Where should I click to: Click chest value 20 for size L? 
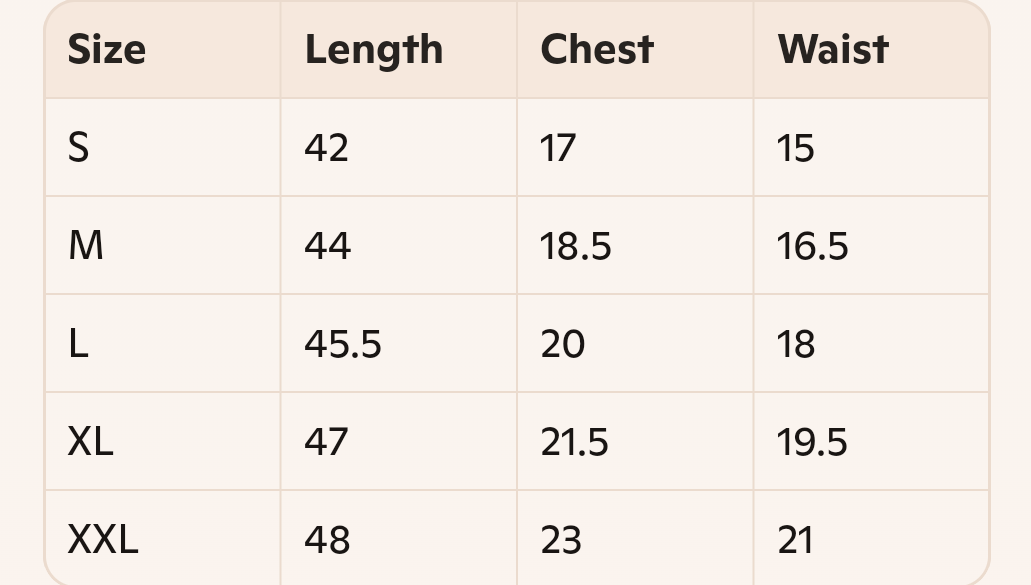tap(562, 344)
